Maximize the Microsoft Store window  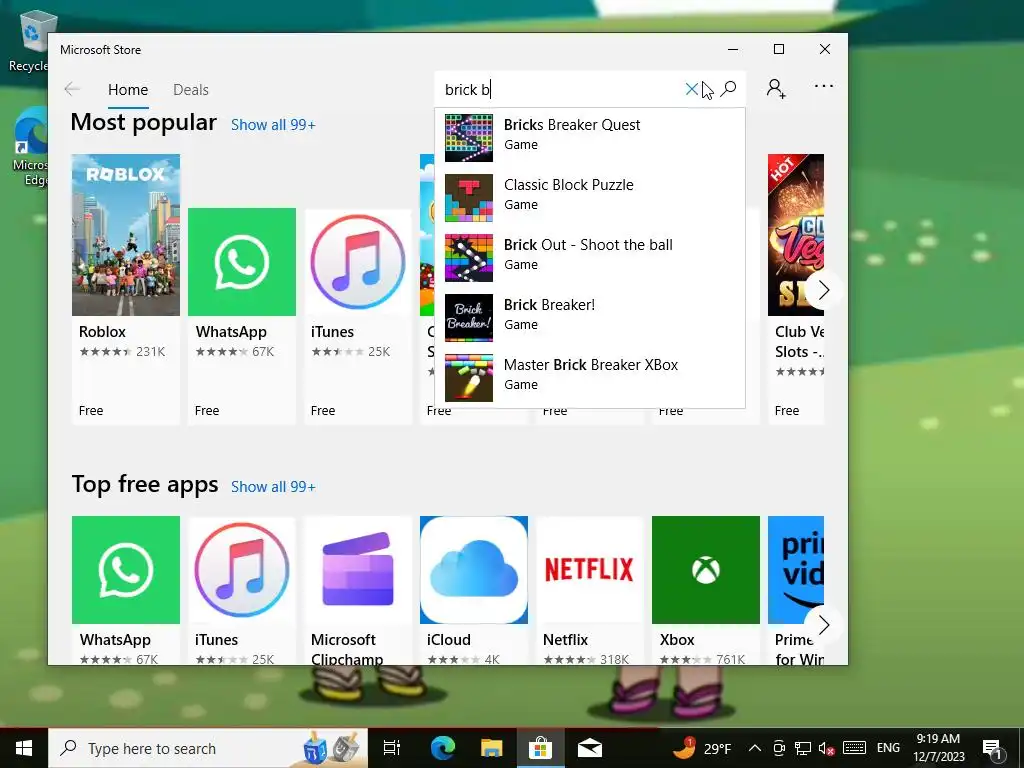779,49
